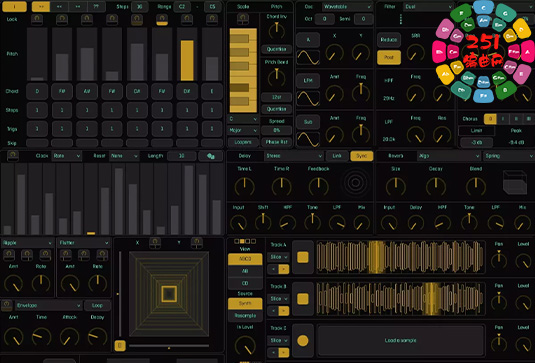Click the dice randomize icon next to Length

[211, 156]
